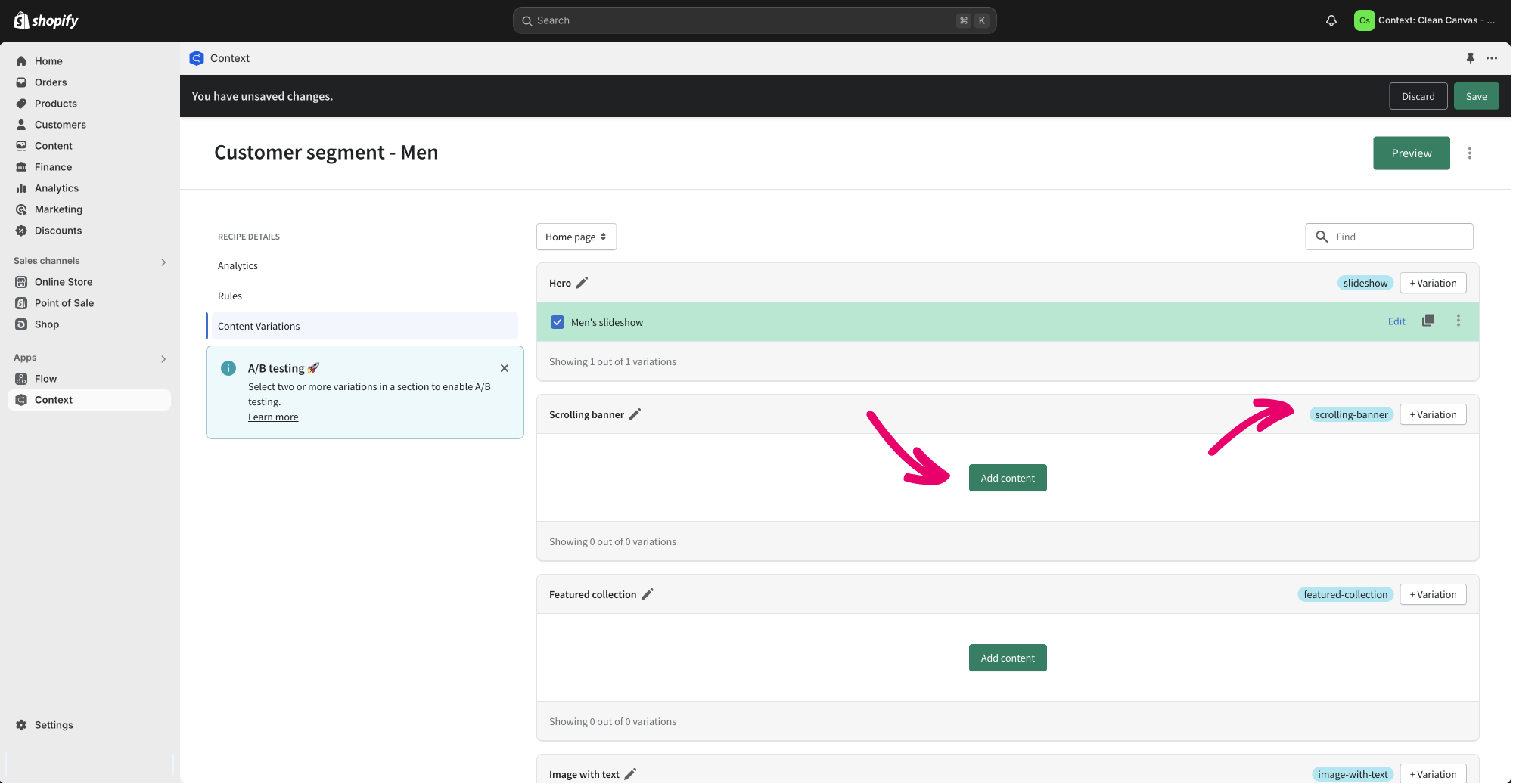Screen dimensions: 1513x784
Task: Open Products in the sidebar menu
Action: click(56, 104)
